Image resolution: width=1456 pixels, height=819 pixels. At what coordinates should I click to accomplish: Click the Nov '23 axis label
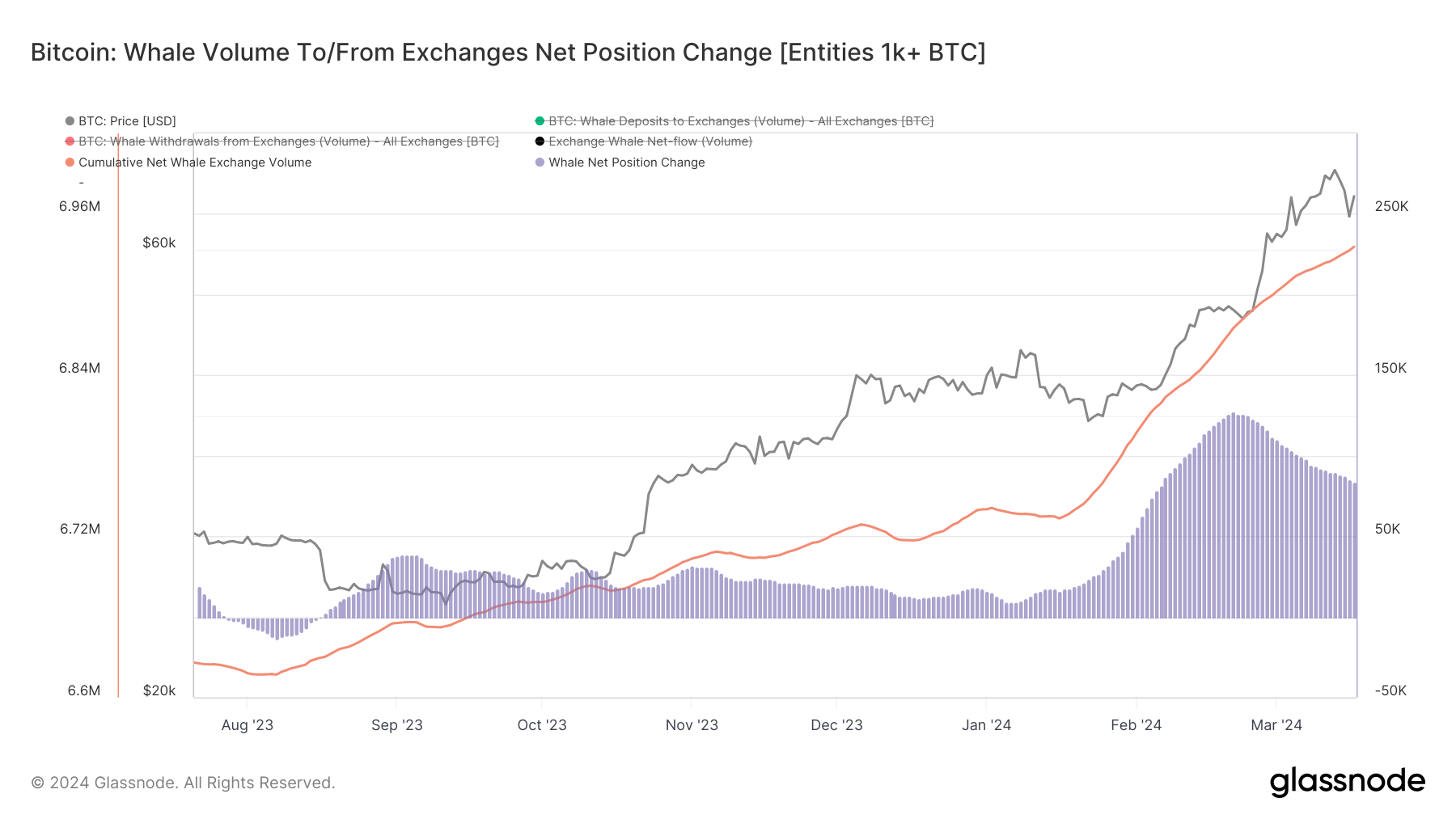tap(692, 725)
